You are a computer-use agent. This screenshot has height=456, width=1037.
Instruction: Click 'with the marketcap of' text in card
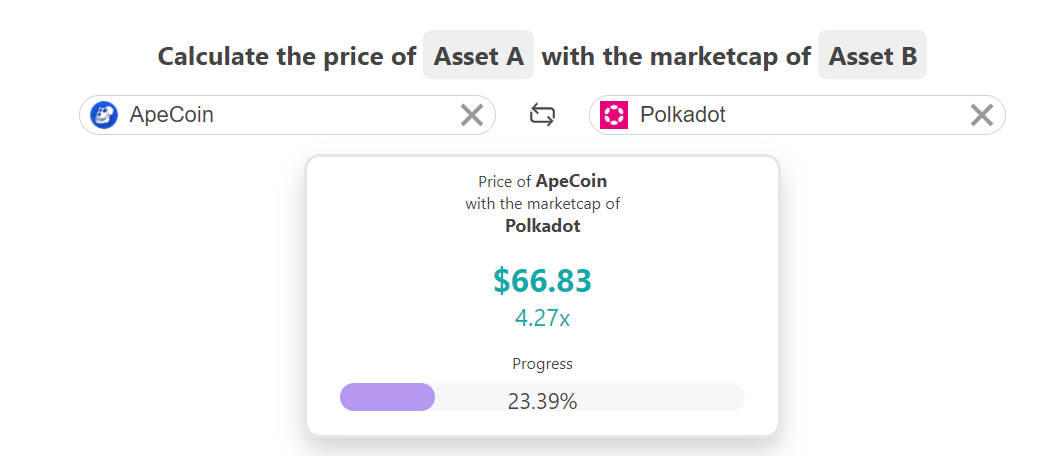tap(542, 203)
